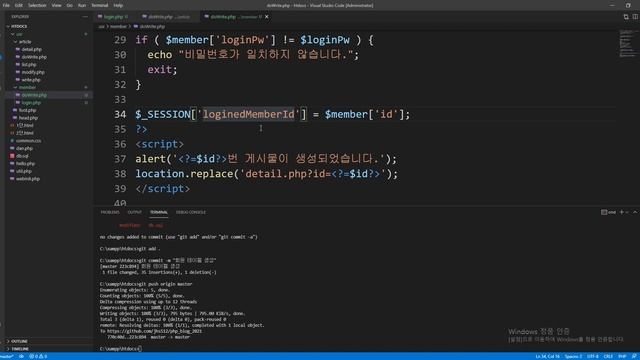Show the Problems panel tab
This screenshot has width=640, height=360.
click(110, 212)
